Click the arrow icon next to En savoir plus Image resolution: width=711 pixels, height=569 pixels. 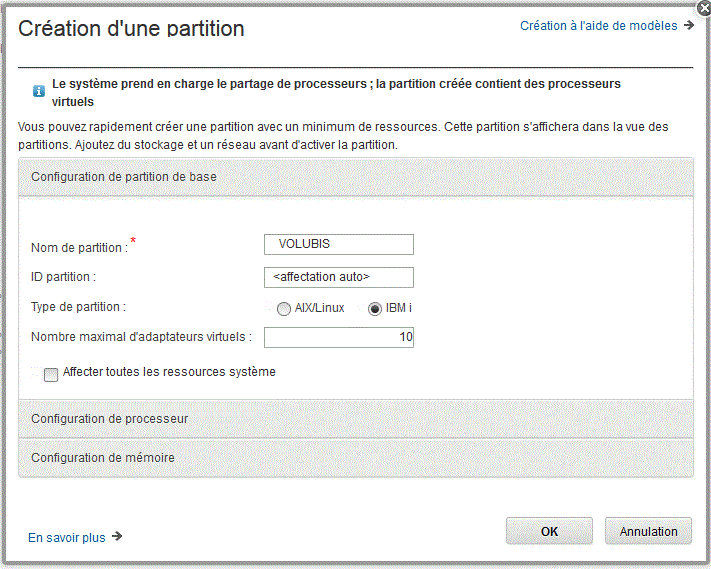[x=117, y=536]
